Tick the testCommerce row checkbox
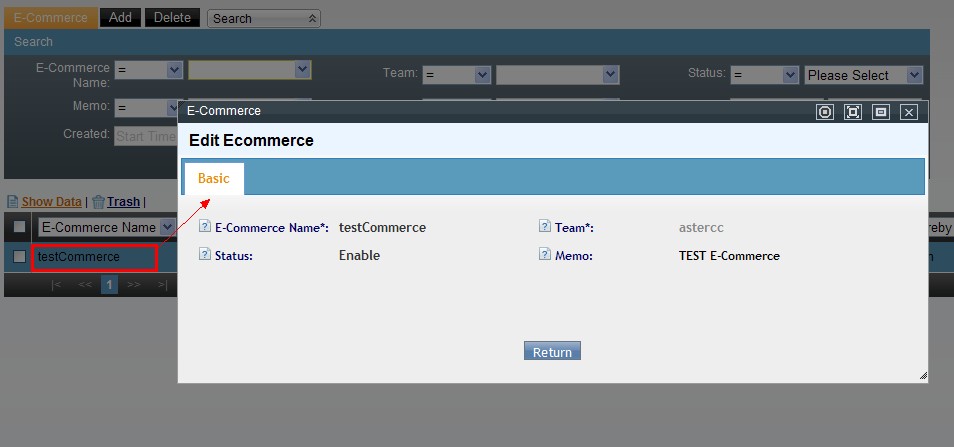 point(19,257)
